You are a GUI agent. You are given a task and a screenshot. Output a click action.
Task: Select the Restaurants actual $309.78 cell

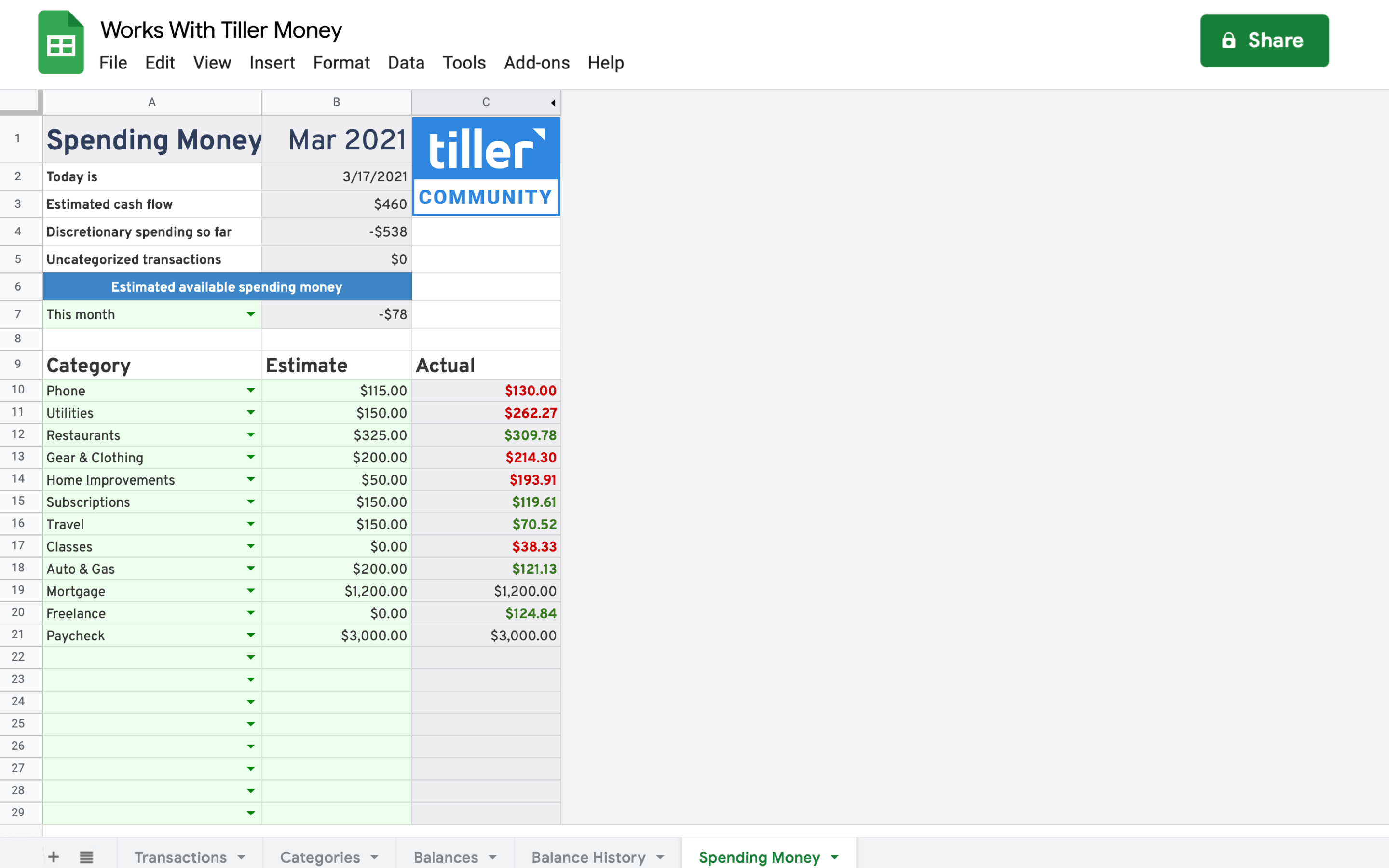pyautogui.click(x=486, y=435)
